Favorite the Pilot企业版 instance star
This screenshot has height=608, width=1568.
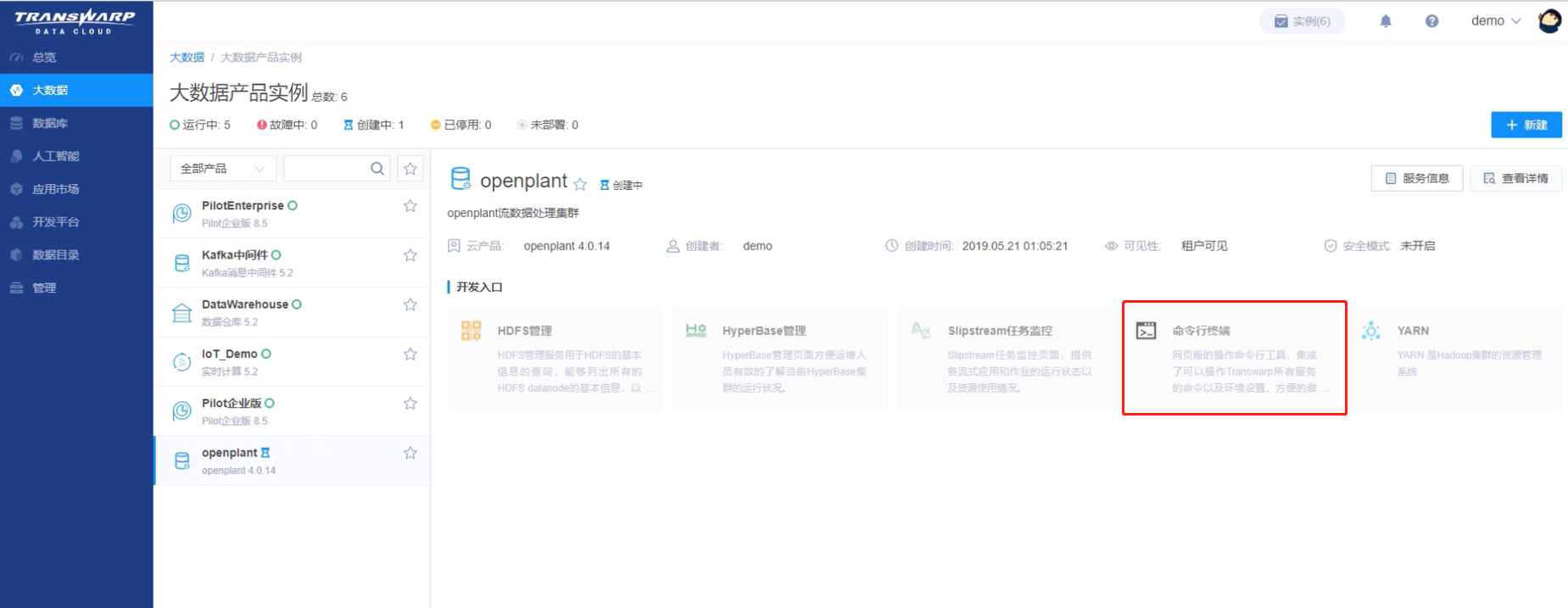click(x=410, y=404)
